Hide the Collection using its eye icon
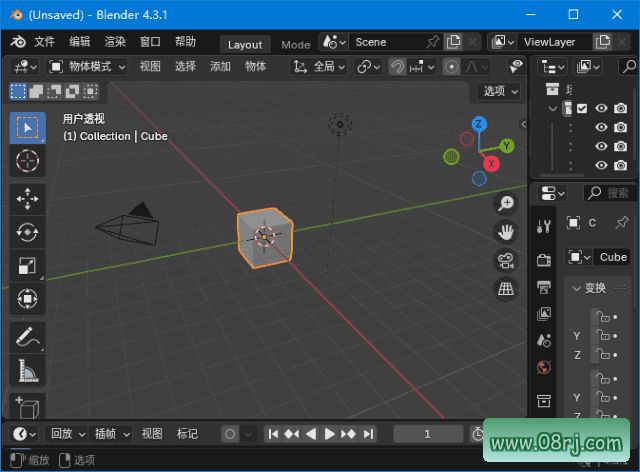640x472 pixels. [x=601, y=109]
